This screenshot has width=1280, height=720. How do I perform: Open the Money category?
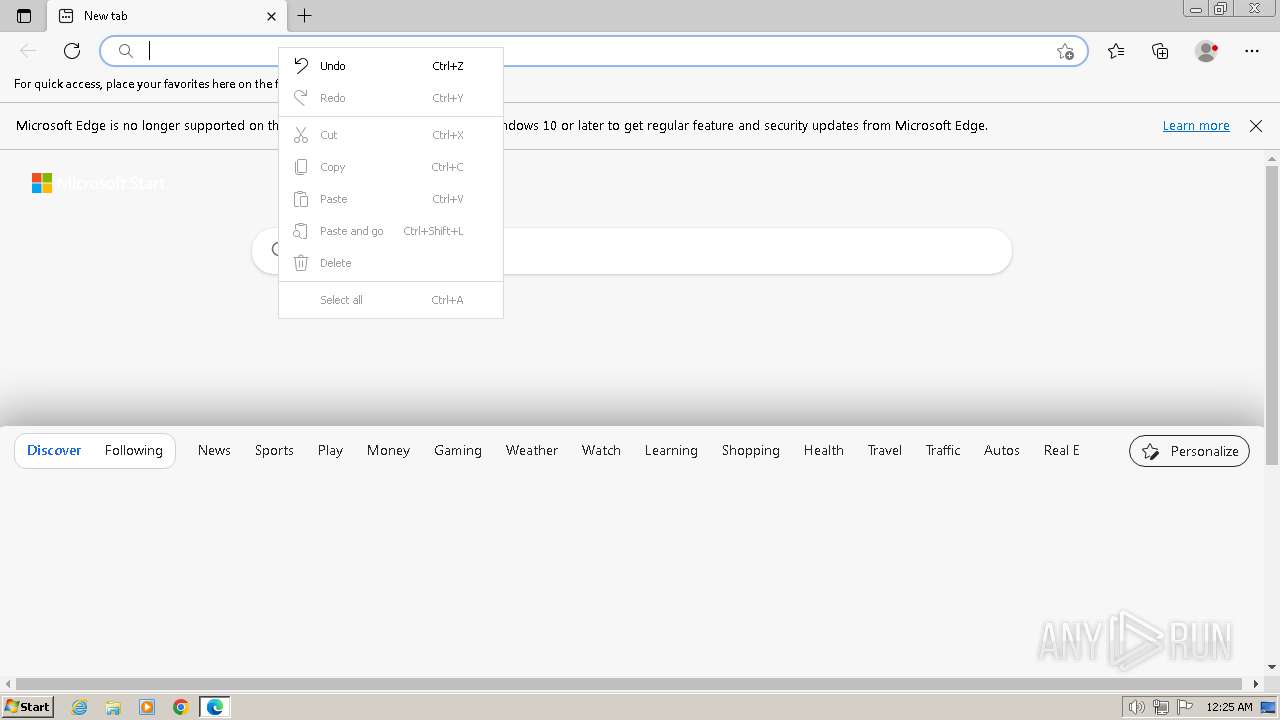pyautogui.click(x=388, y=451)
